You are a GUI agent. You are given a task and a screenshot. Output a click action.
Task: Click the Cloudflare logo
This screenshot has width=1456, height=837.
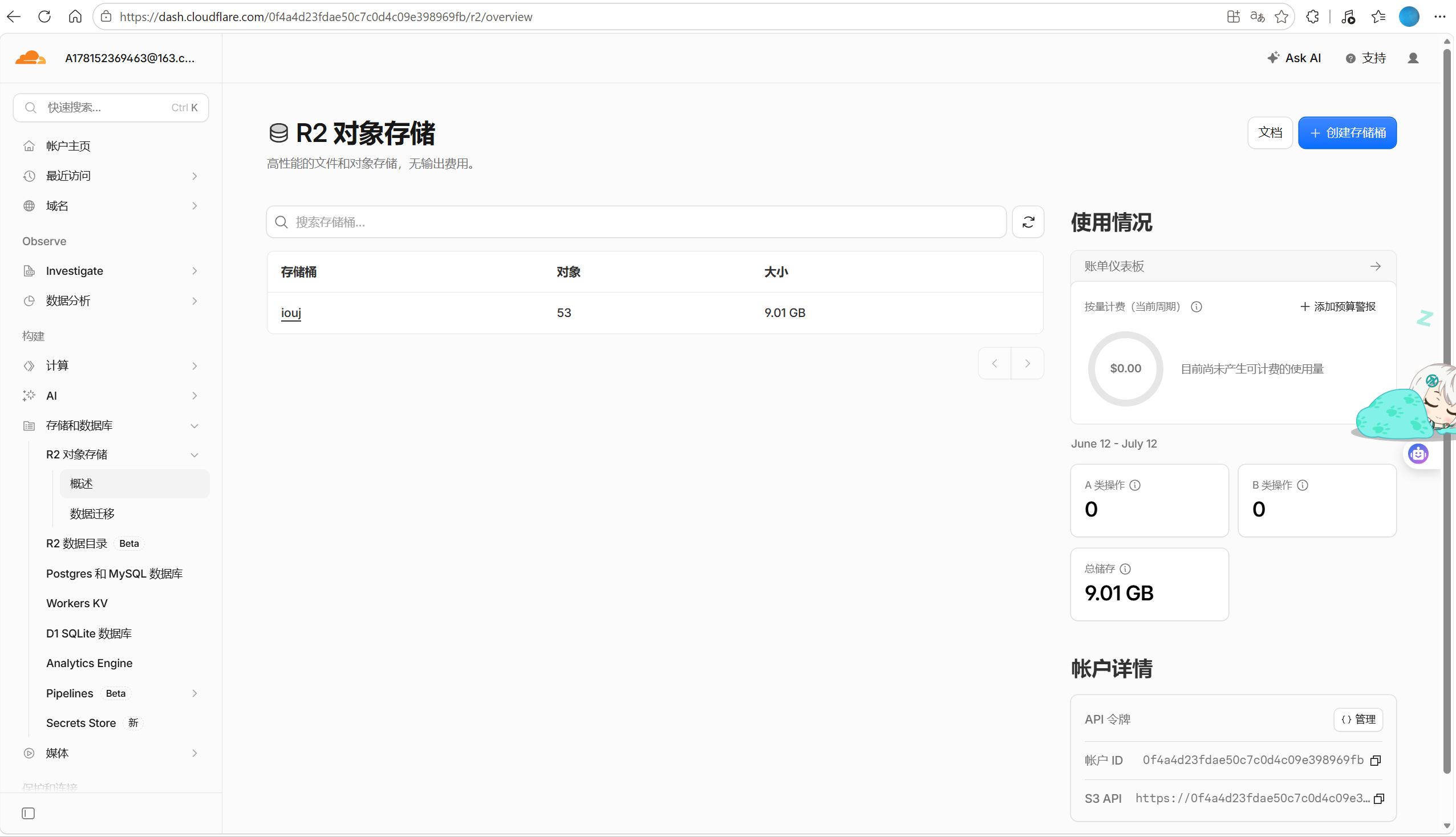coord(30,58)
